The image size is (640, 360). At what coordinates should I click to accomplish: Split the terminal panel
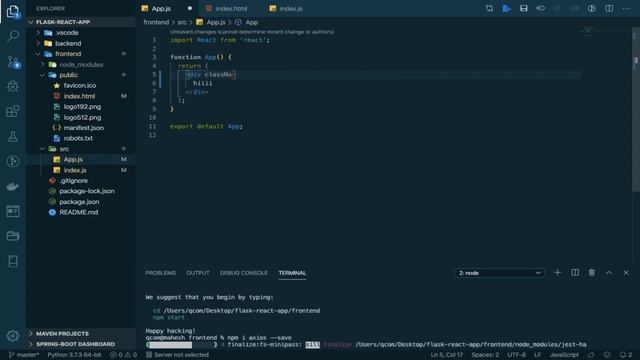coord(575,273)
